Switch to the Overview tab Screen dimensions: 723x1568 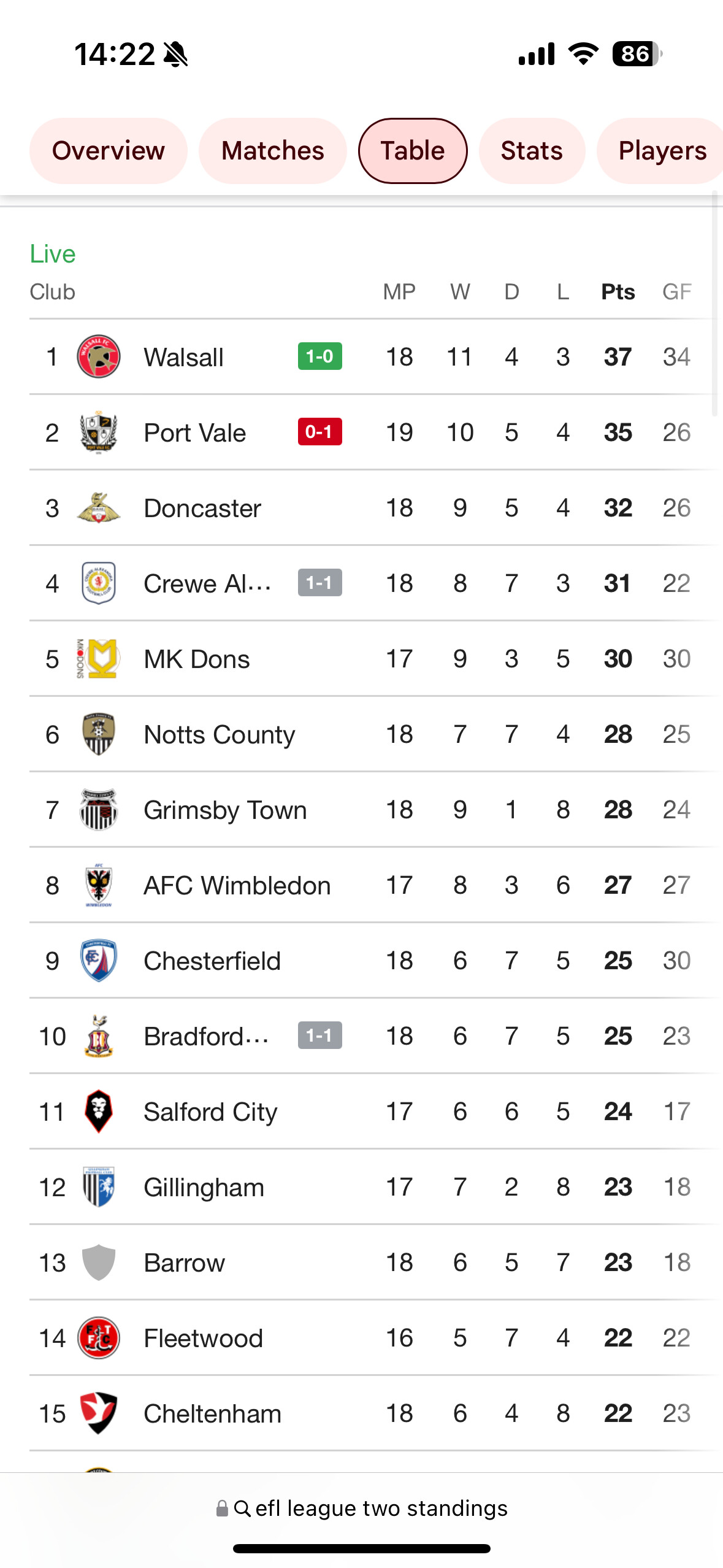[x=109, y=151]
